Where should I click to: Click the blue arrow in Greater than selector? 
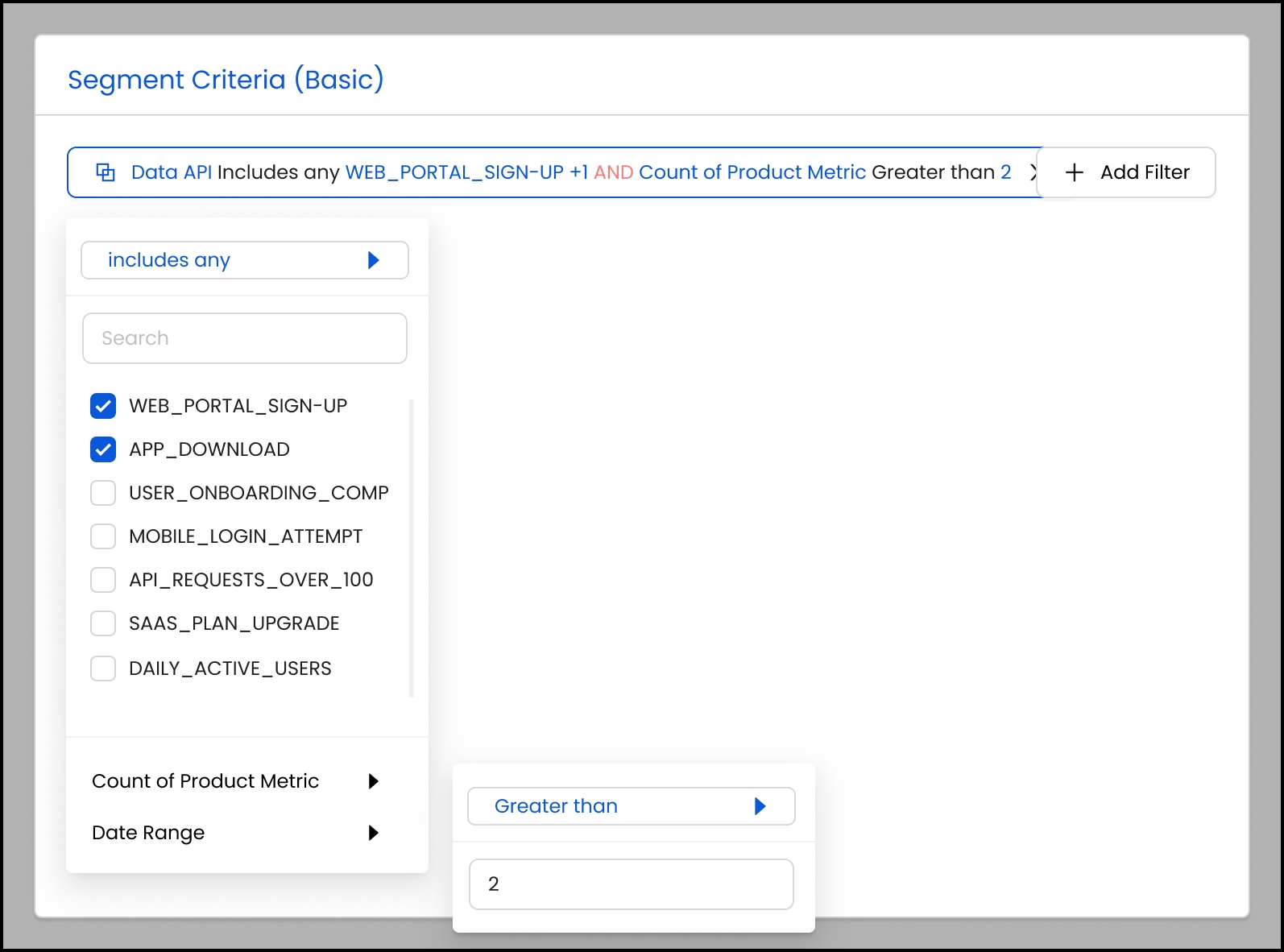pos(760,806)
